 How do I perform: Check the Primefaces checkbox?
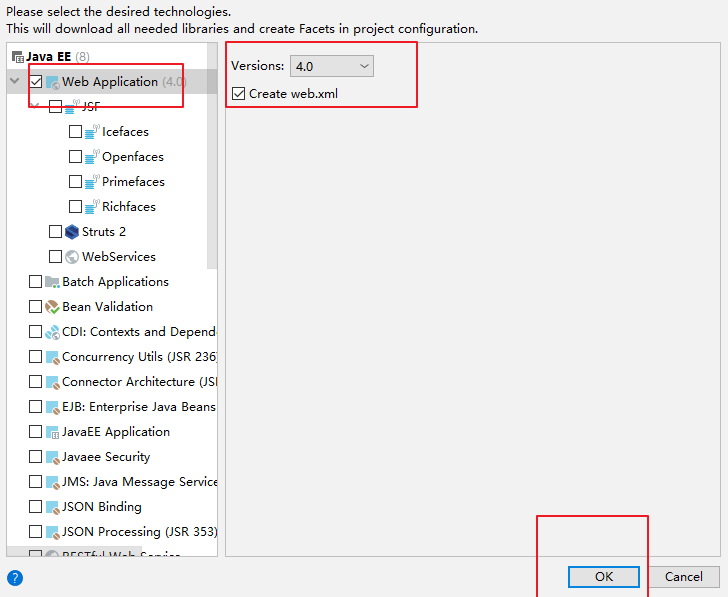[x=75, y=182]
